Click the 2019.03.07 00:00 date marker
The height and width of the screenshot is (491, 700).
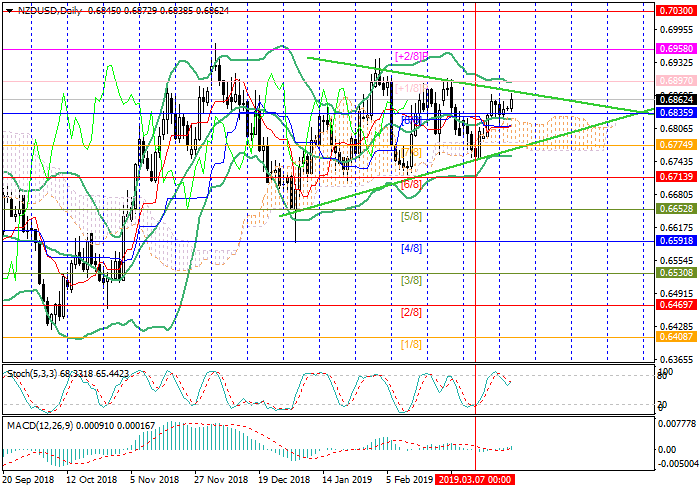tap(475, 480)
